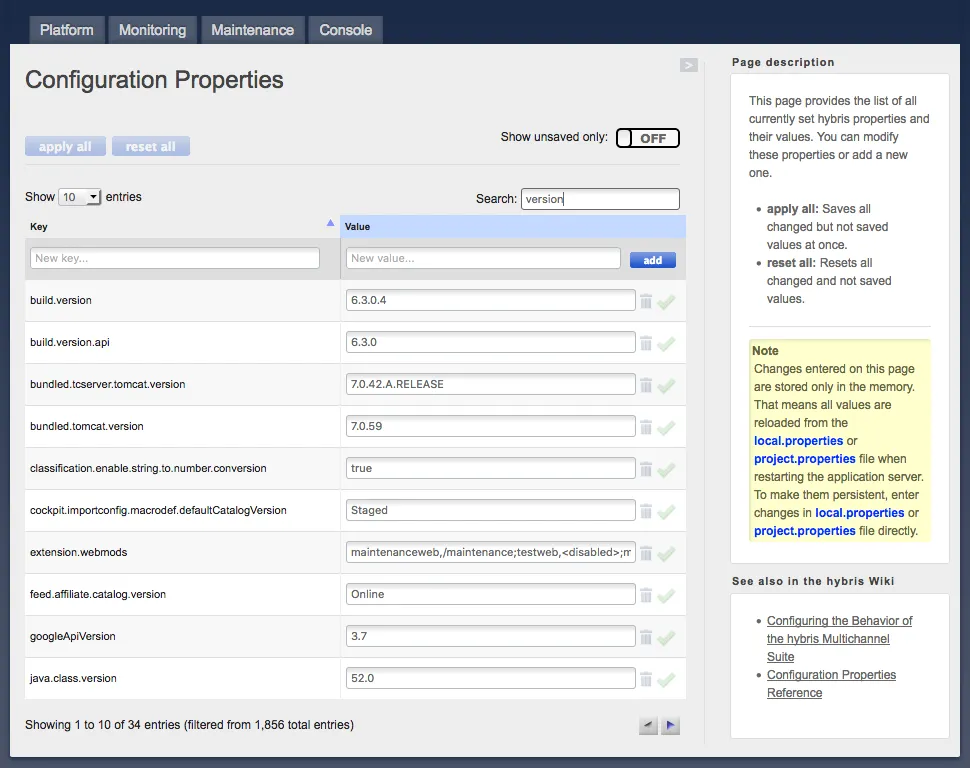Save bundled.tomcat.version with checkmark icon
970x768 pixels.
[666, 428]
